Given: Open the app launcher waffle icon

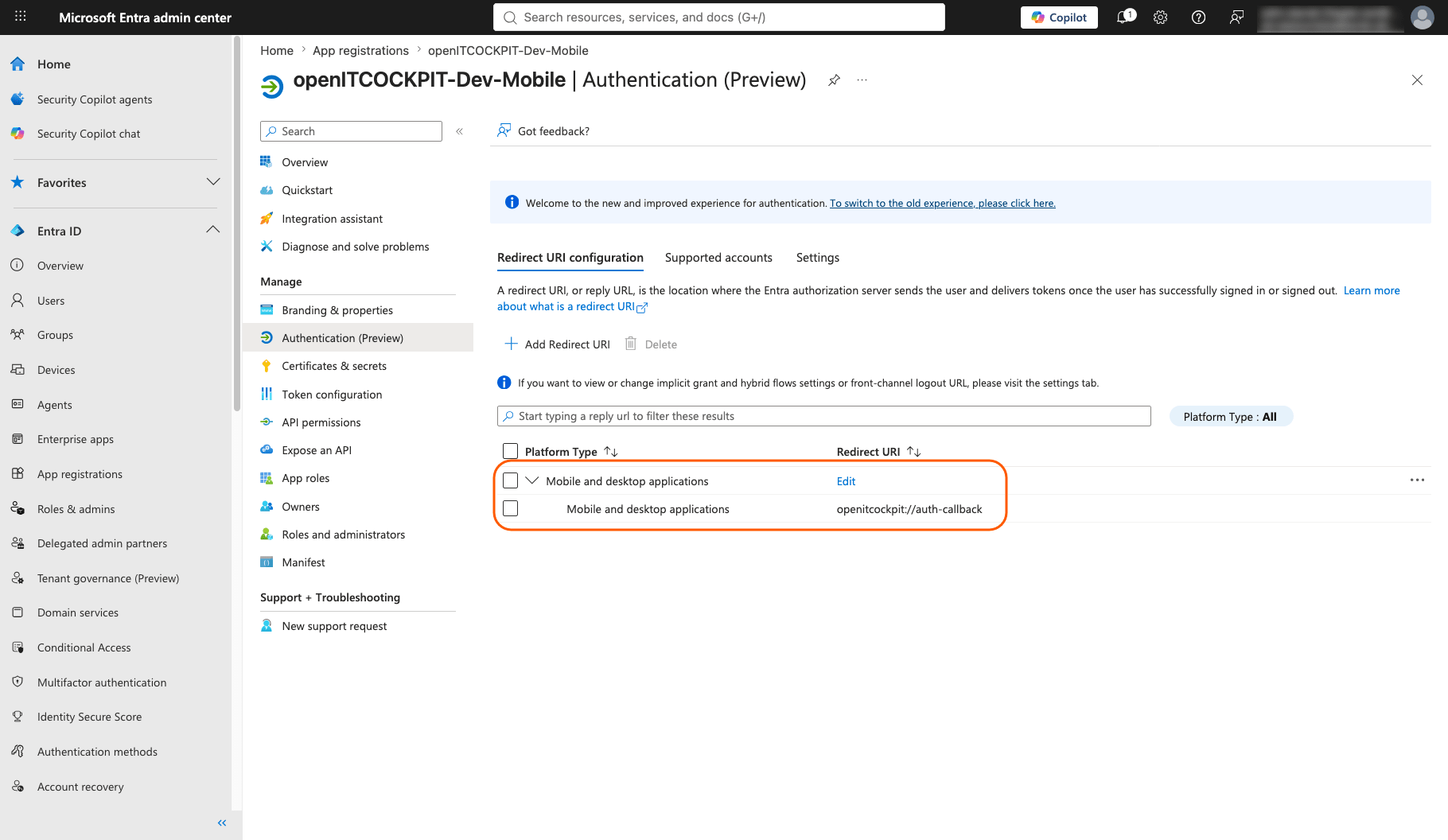Looking at the screenshot, I should pos(21,17).
